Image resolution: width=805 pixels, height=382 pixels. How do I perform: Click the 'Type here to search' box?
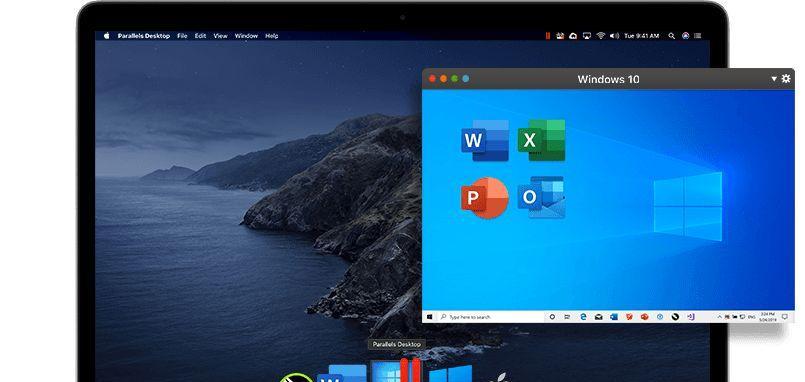tap(490, 317)
